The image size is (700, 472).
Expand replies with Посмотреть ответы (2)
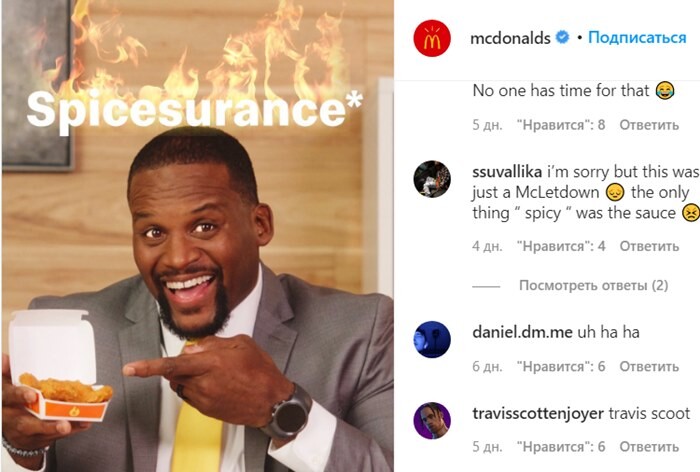594,285
